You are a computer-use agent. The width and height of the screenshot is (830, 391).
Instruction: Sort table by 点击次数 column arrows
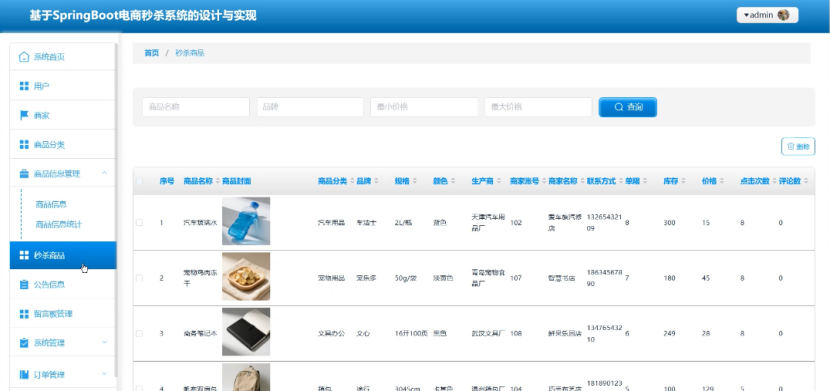tap(774, 181)
